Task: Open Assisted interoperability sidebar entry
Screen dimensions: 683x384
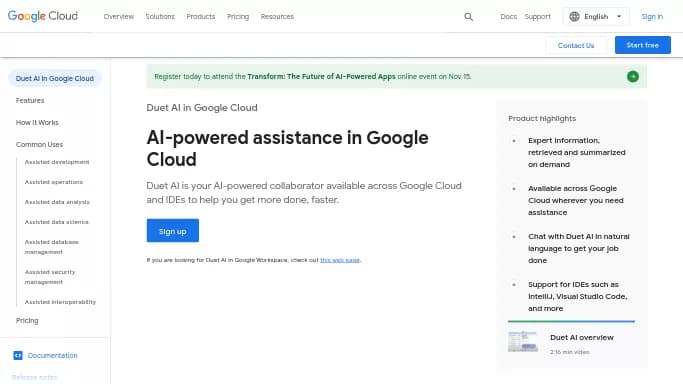Action: [x=60, y=302]
